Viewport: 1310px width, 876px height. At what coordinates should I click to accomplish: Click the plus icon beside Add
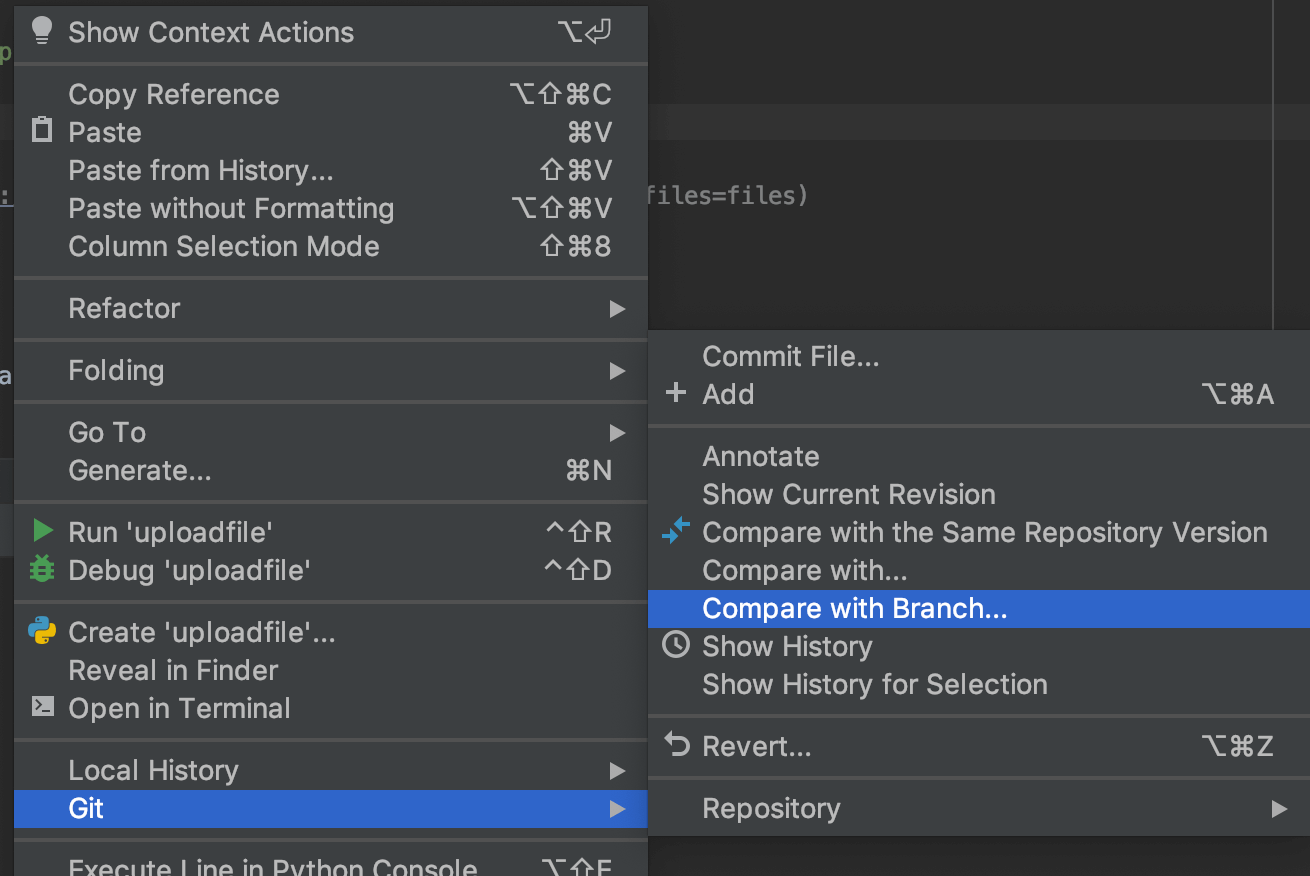click(x=676, y=393)
